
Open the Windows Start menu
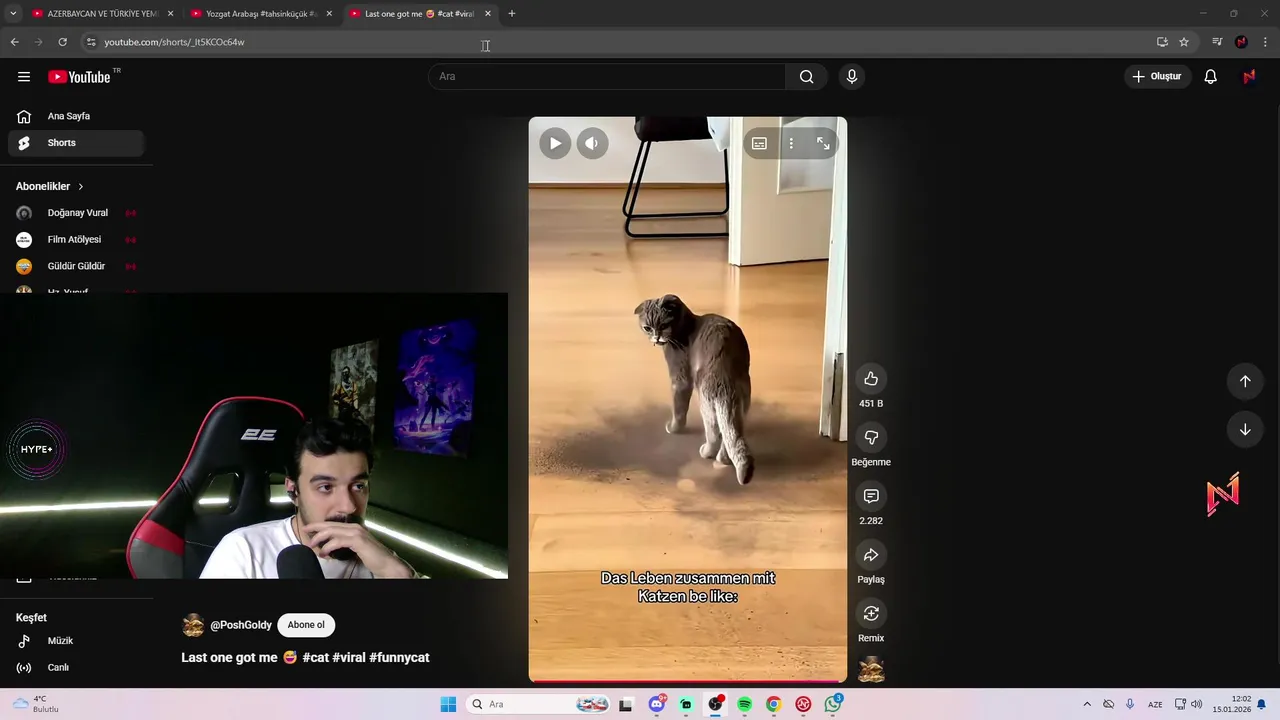coord(448,704)
